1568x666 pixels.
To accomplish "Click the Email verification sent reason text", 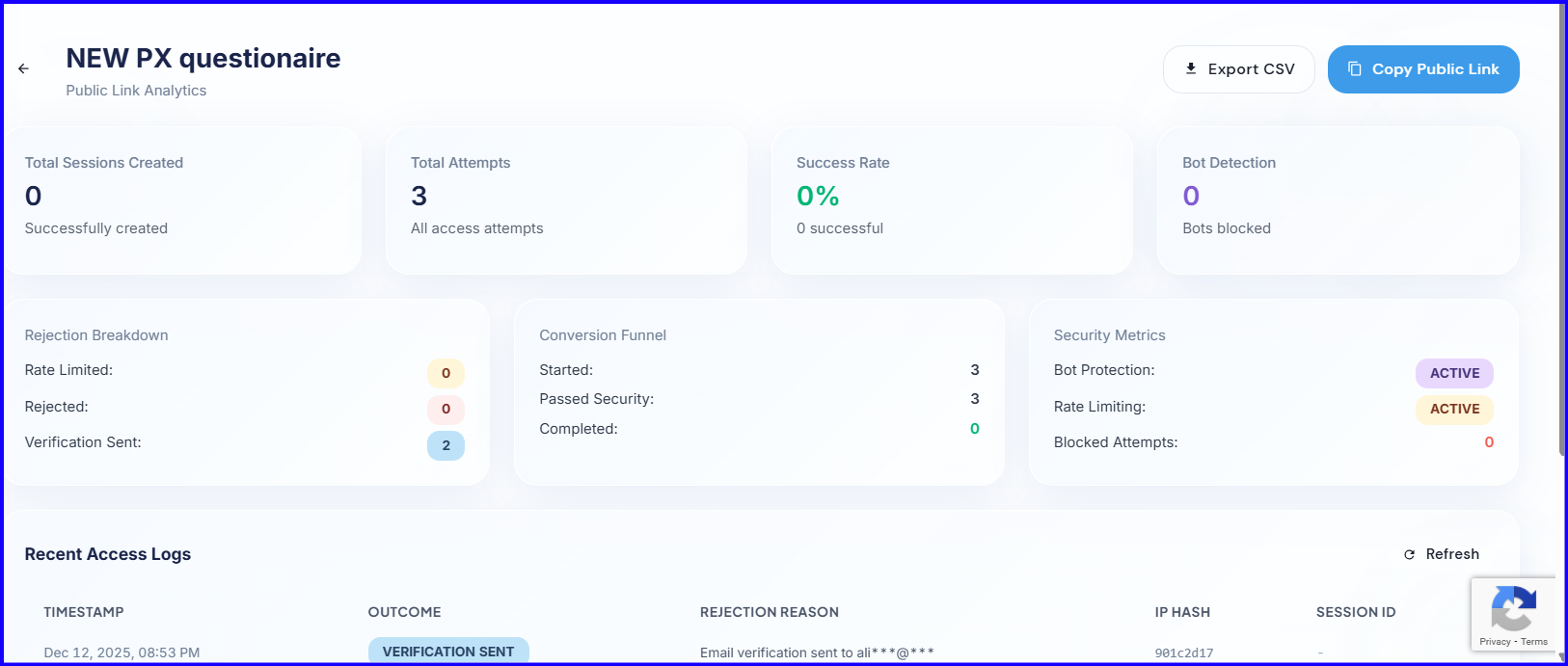I will click(x=817, y=653).
